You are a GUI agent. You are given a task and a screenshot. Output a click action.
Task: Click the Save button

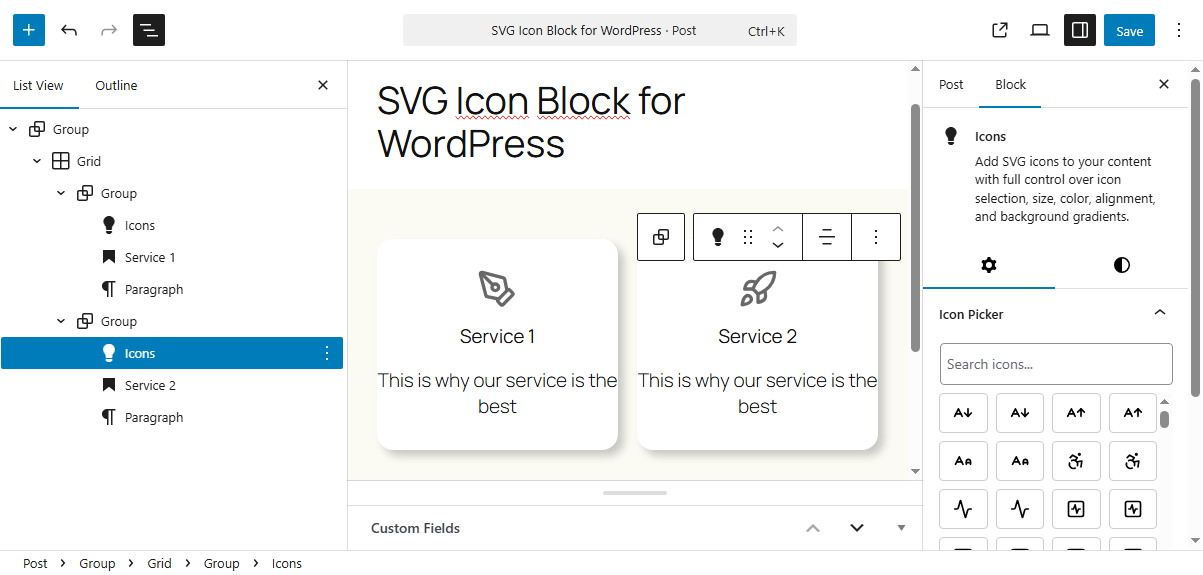click(x=1129, y=30)
